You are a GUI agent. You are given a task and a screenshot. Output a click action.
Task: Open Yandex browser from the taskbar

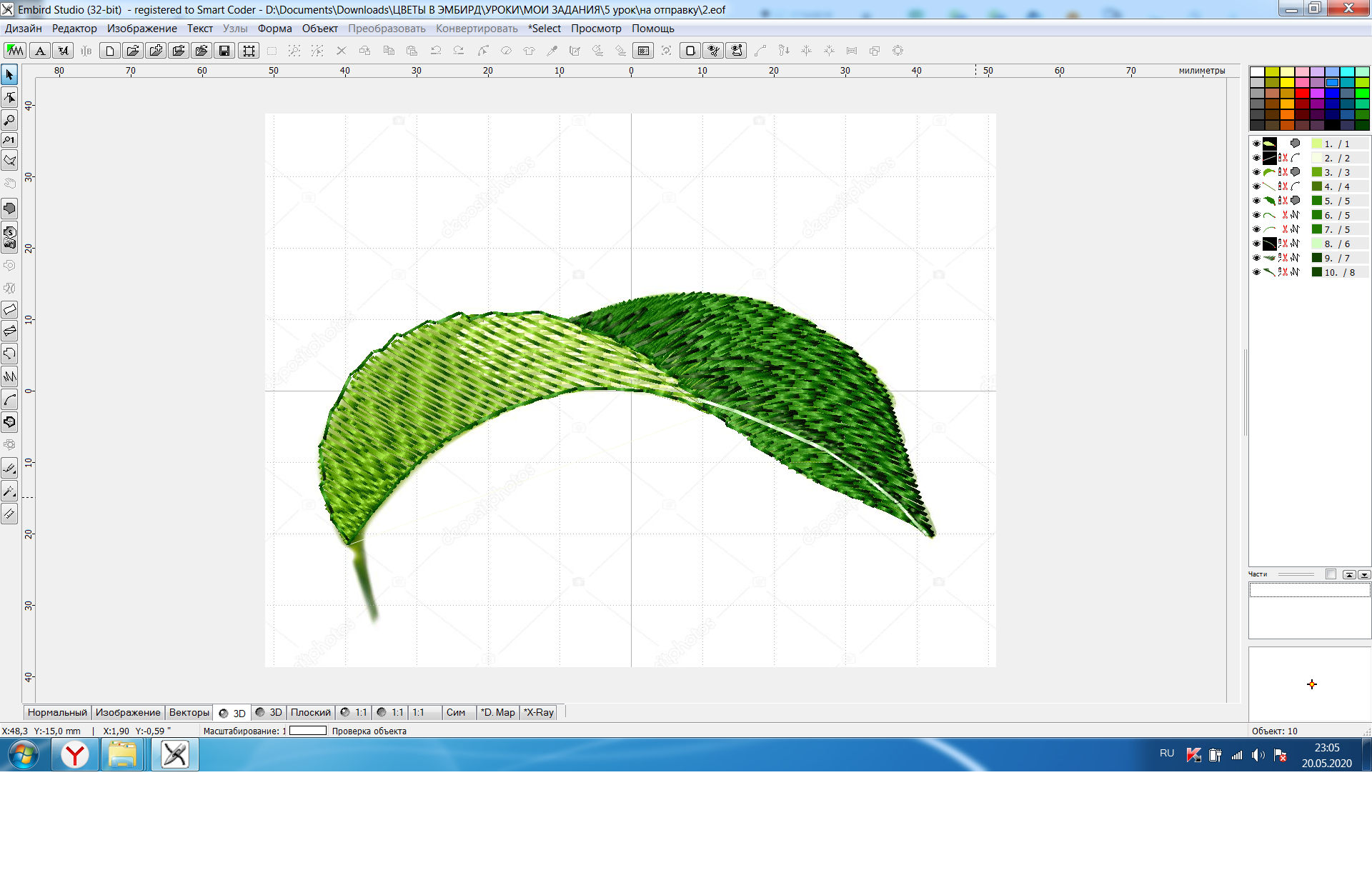(75, 755)
